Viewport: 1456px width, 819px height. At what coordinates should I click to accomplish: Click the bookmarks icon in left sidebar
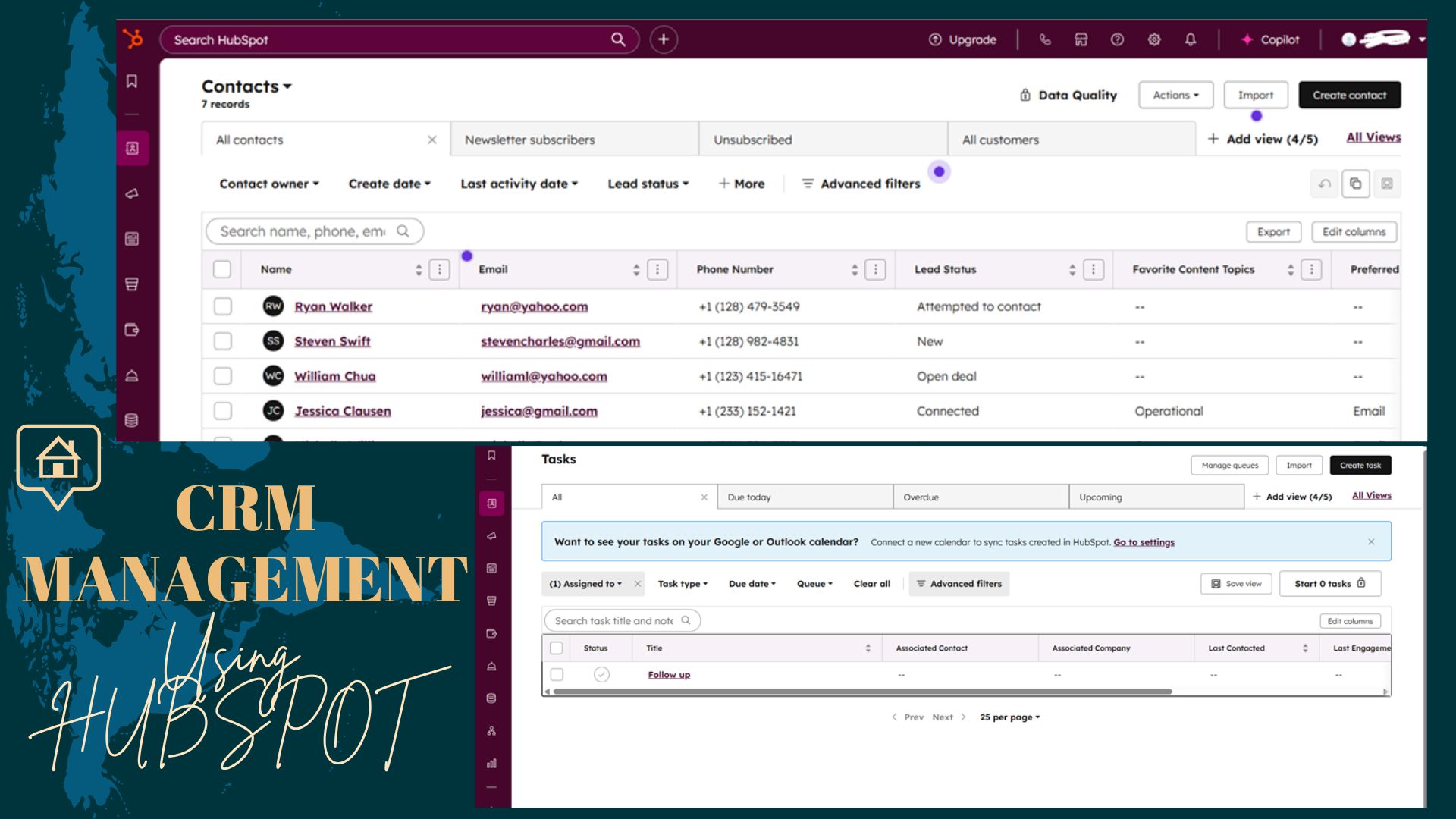tap(132, 81)
